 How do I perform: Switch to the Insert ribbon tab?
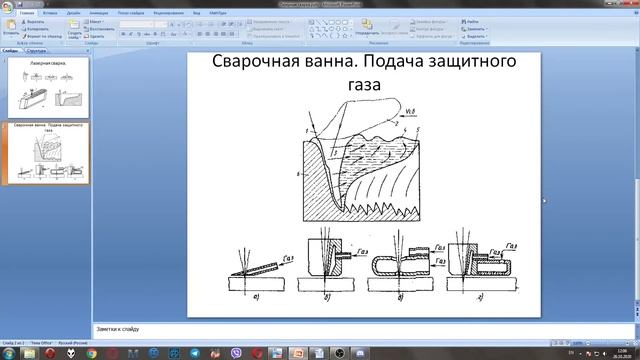50,13
